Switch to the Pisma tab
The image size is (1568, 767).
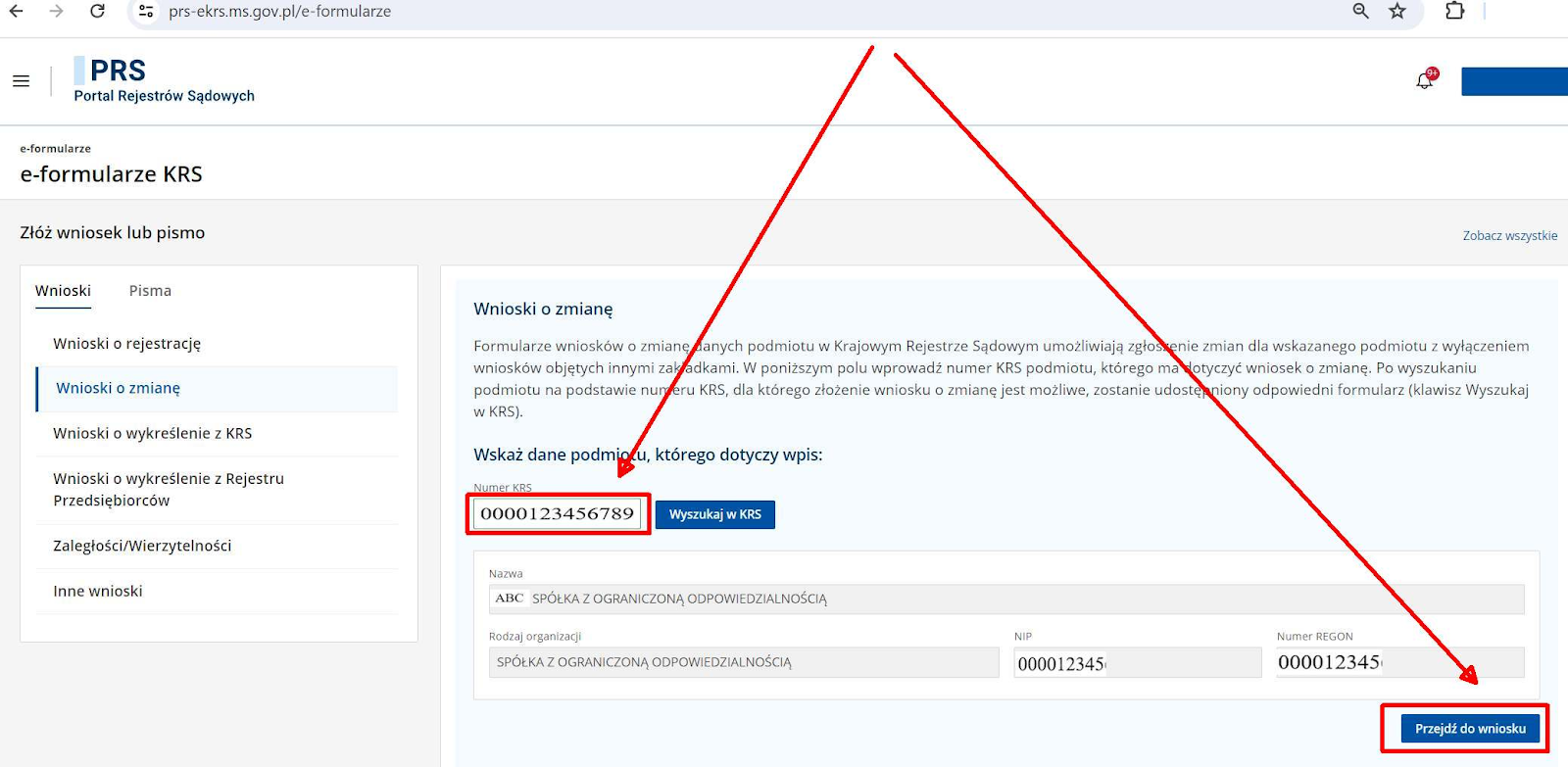coord(150,291)
